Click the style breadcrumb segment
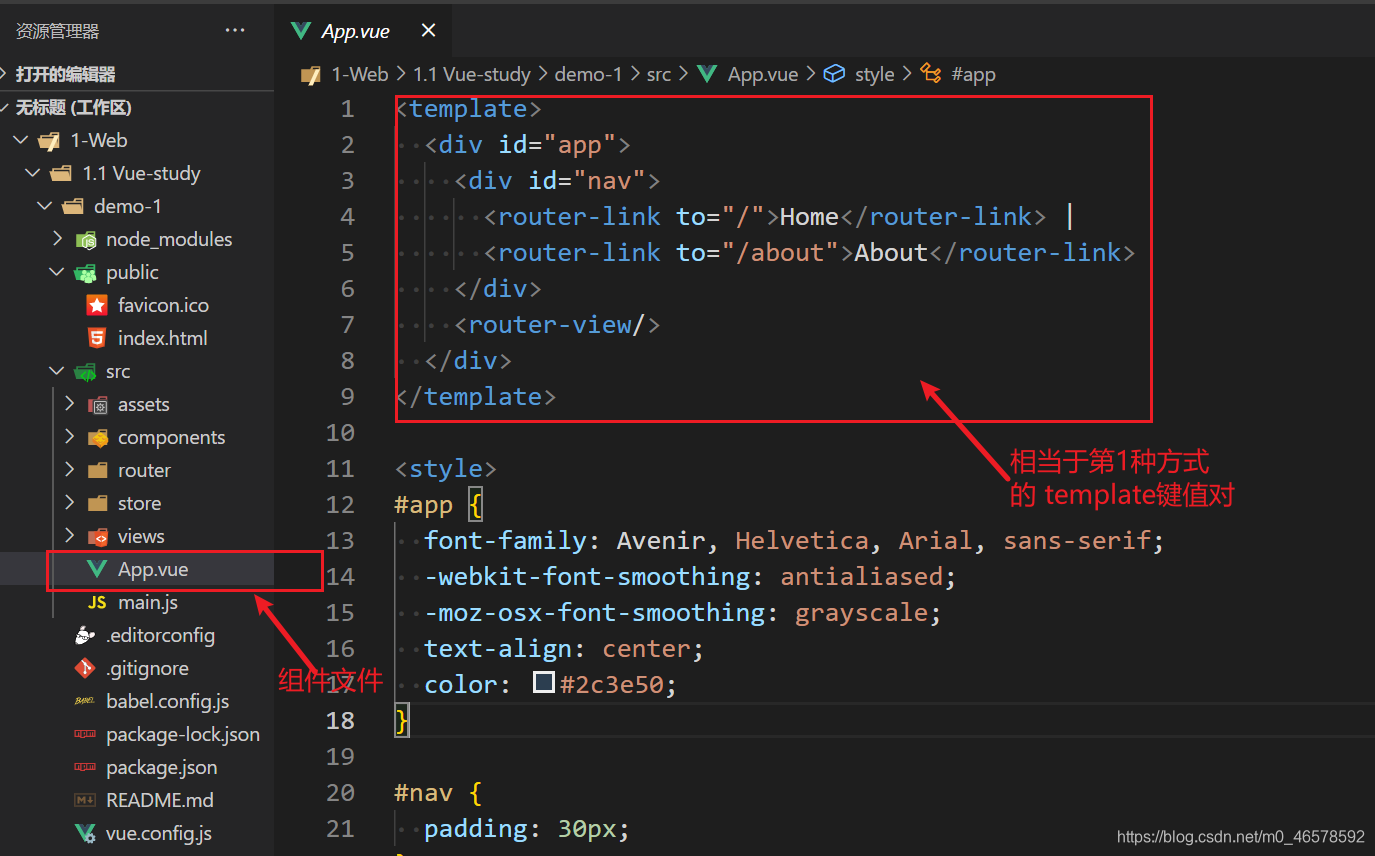1375x856 pixels. tap(874, 74)
